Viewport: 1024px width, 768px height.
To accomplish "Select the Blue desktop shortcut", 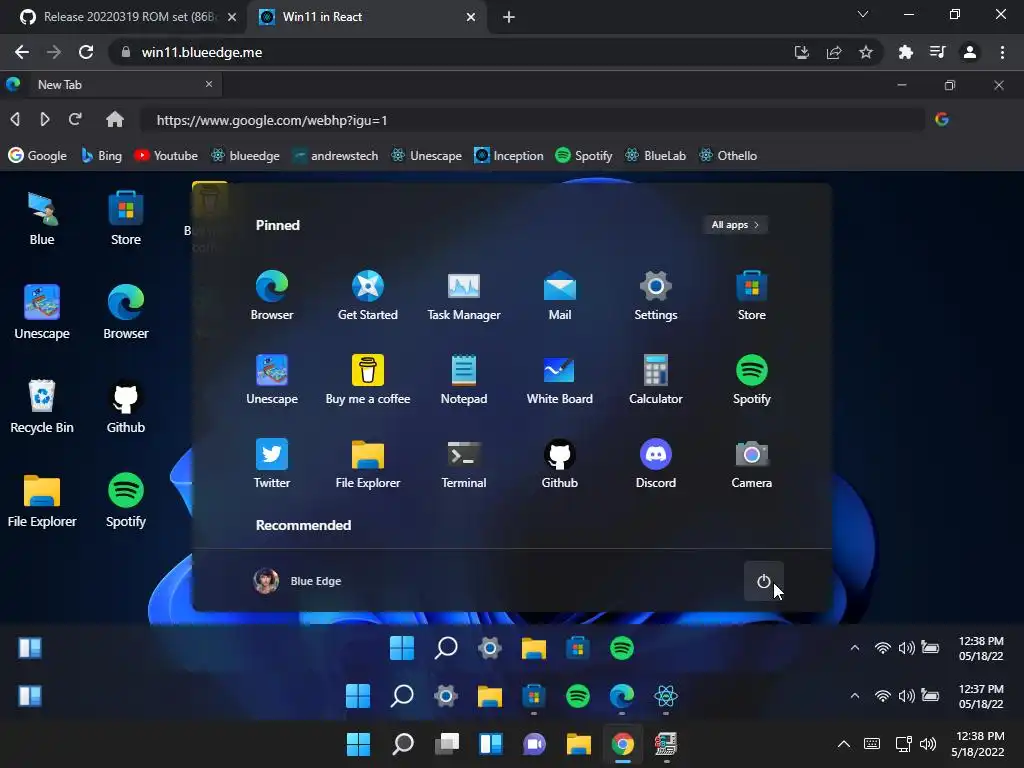I will coord(42,219).
